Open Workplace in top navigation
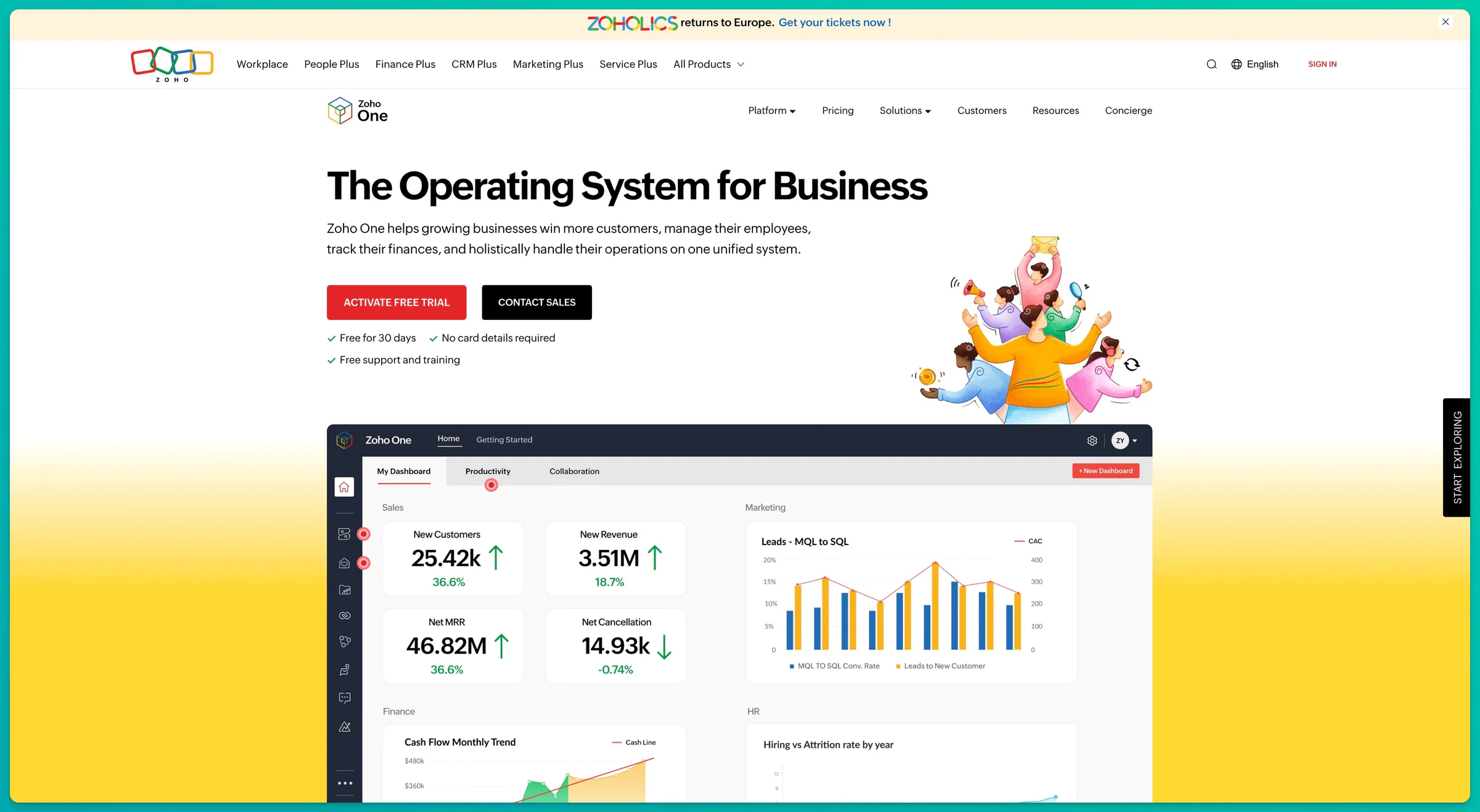 tap(262, 64)
